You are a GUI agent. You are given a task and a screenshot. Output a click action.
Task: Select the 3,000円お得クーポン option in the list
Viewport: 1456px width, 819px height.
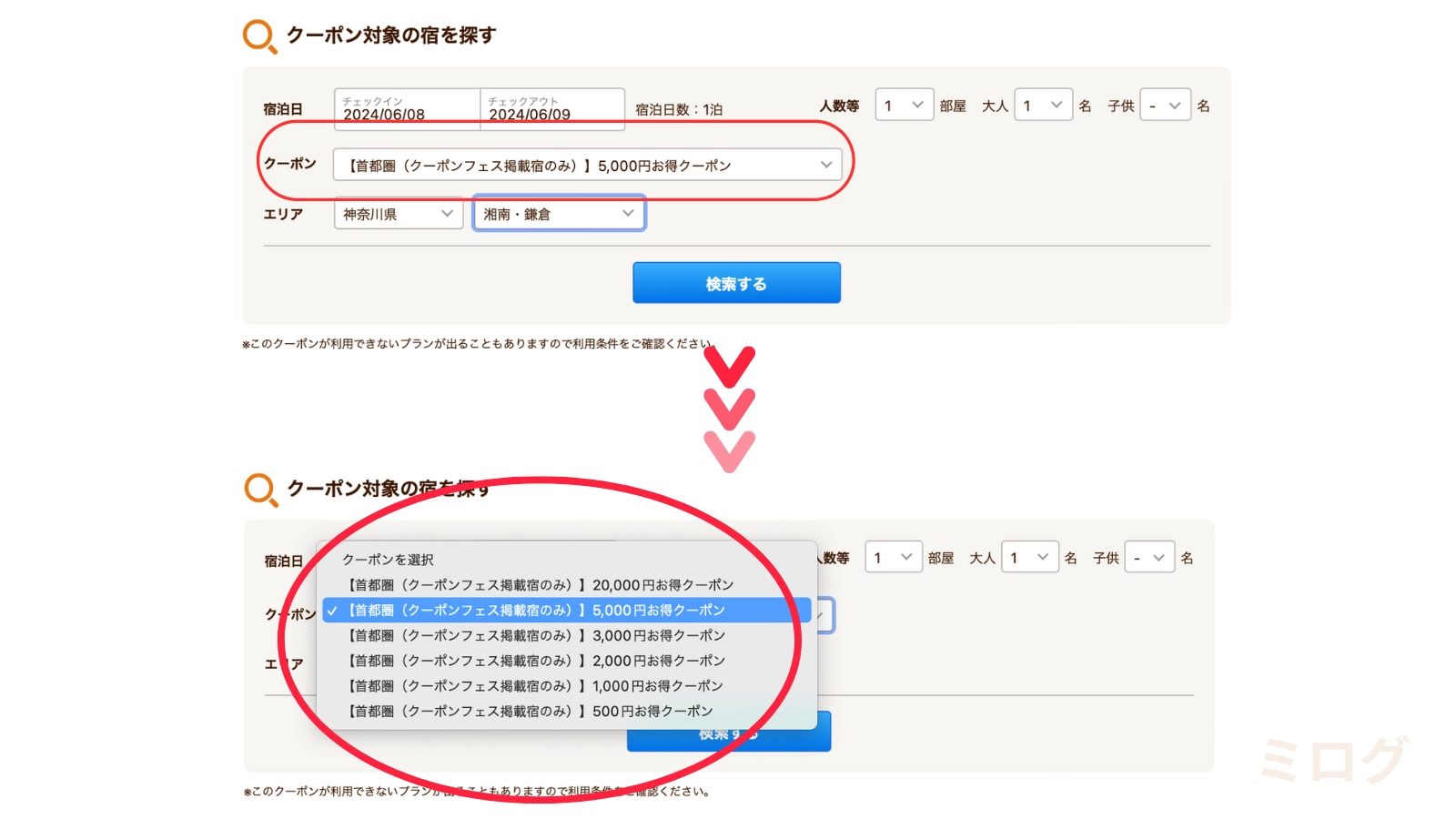click(x=566, y=635)
